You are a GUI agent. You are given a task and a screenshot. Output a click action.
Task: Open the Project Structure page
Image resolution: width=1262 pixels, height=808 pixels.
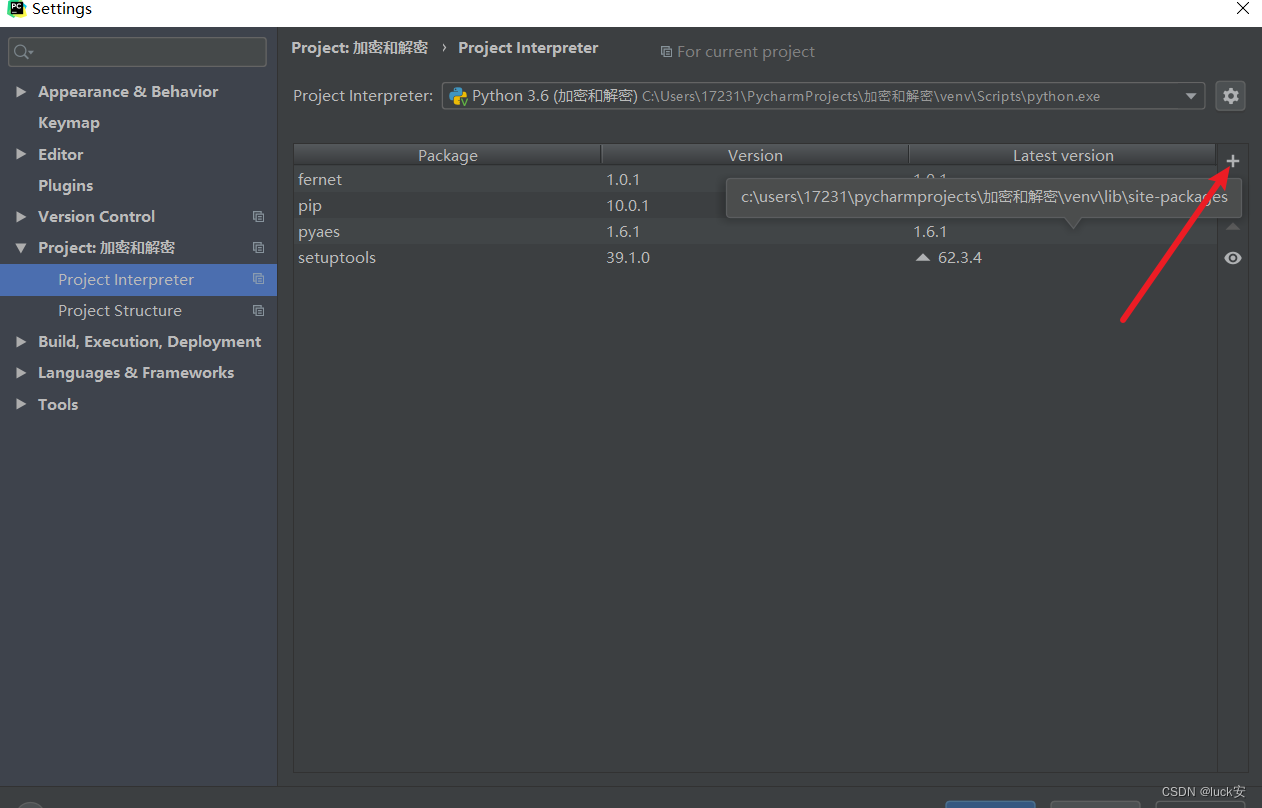(x=120, y=311)
